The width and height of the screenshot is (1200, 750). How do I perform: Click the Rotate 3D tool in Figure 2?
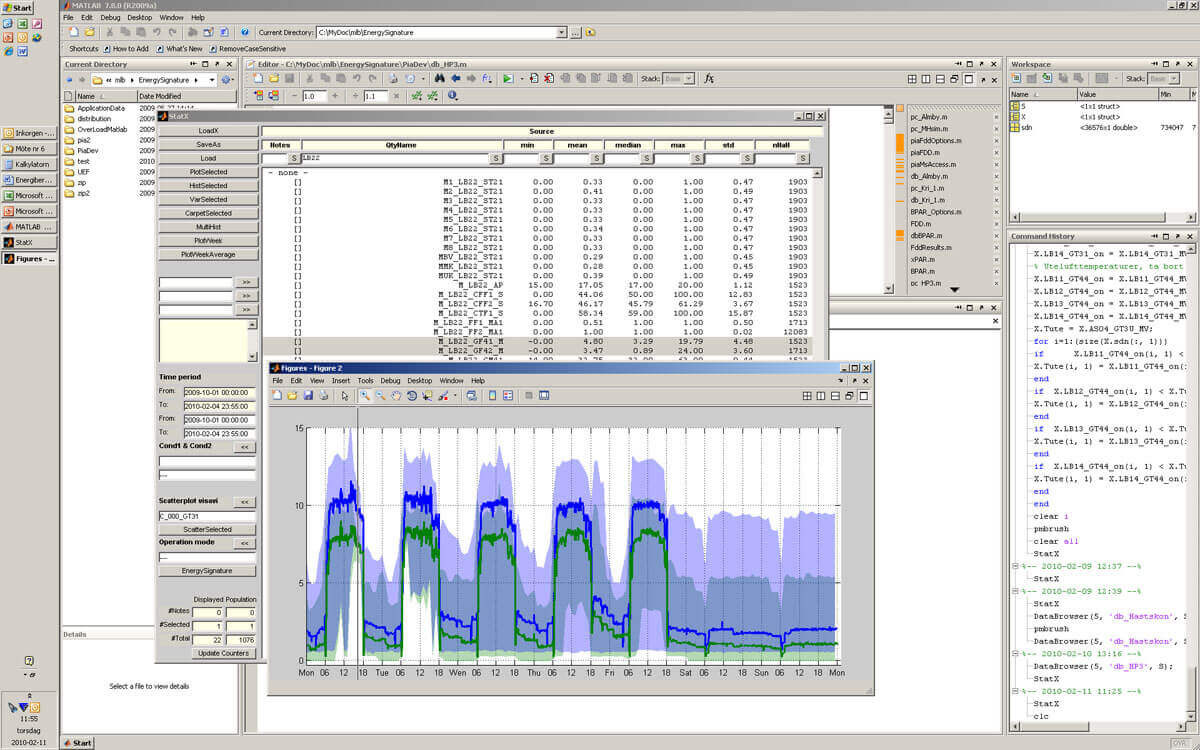point(411,396)
